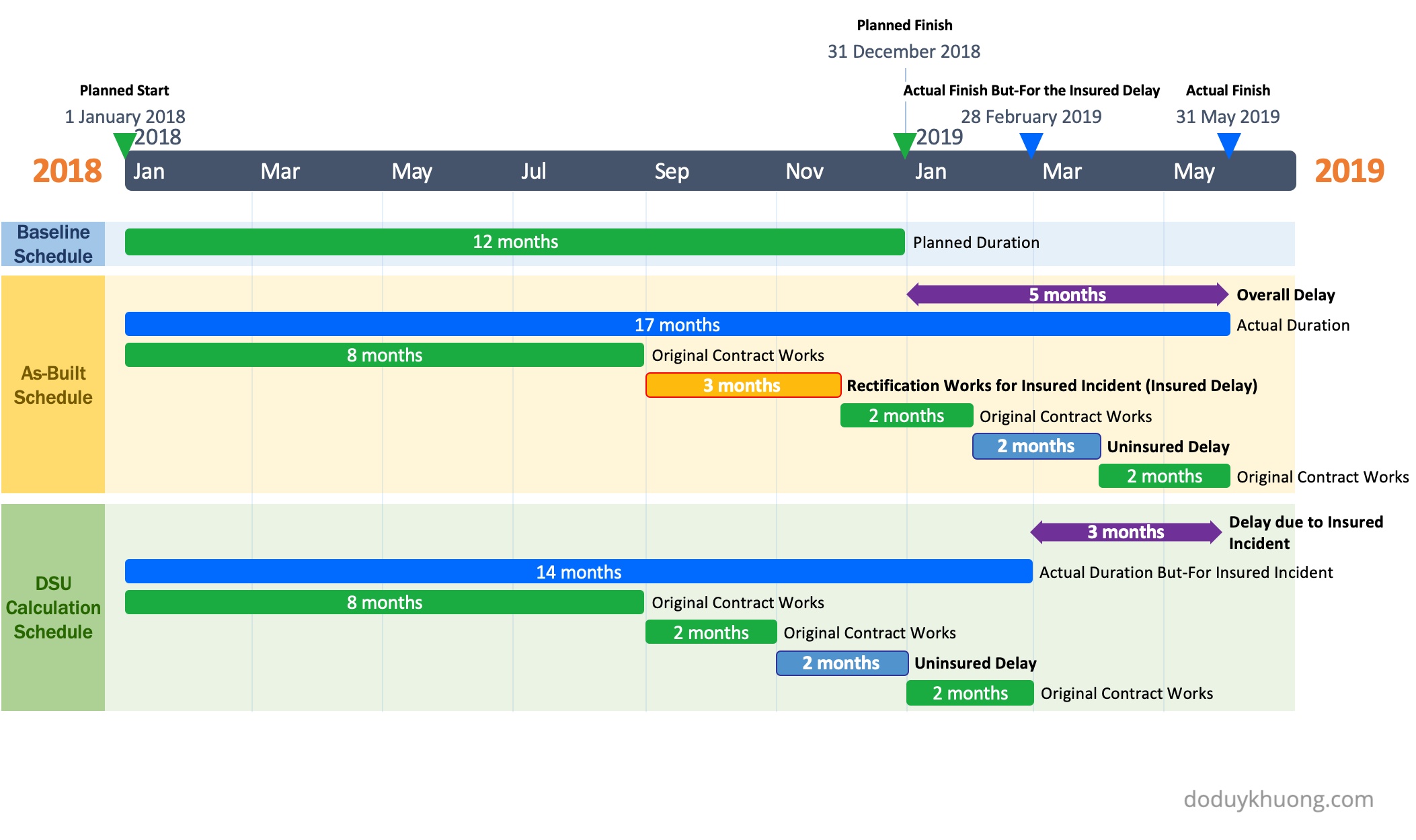
Task: Select the As-Built Schedule row header
Action: pyautogui.click(x=53, y=384)
